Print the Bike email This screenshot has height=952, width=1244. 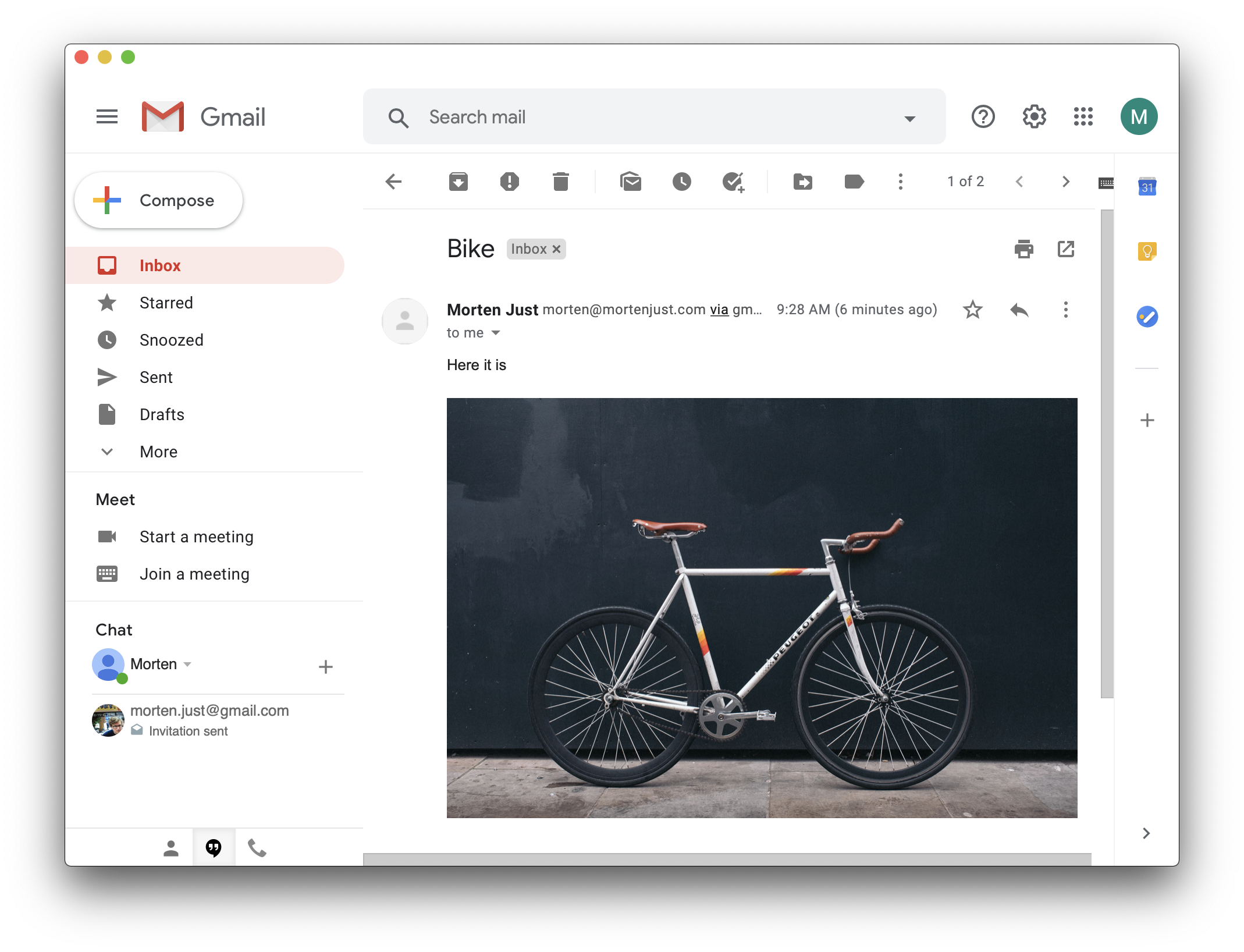coord(1024,249)
